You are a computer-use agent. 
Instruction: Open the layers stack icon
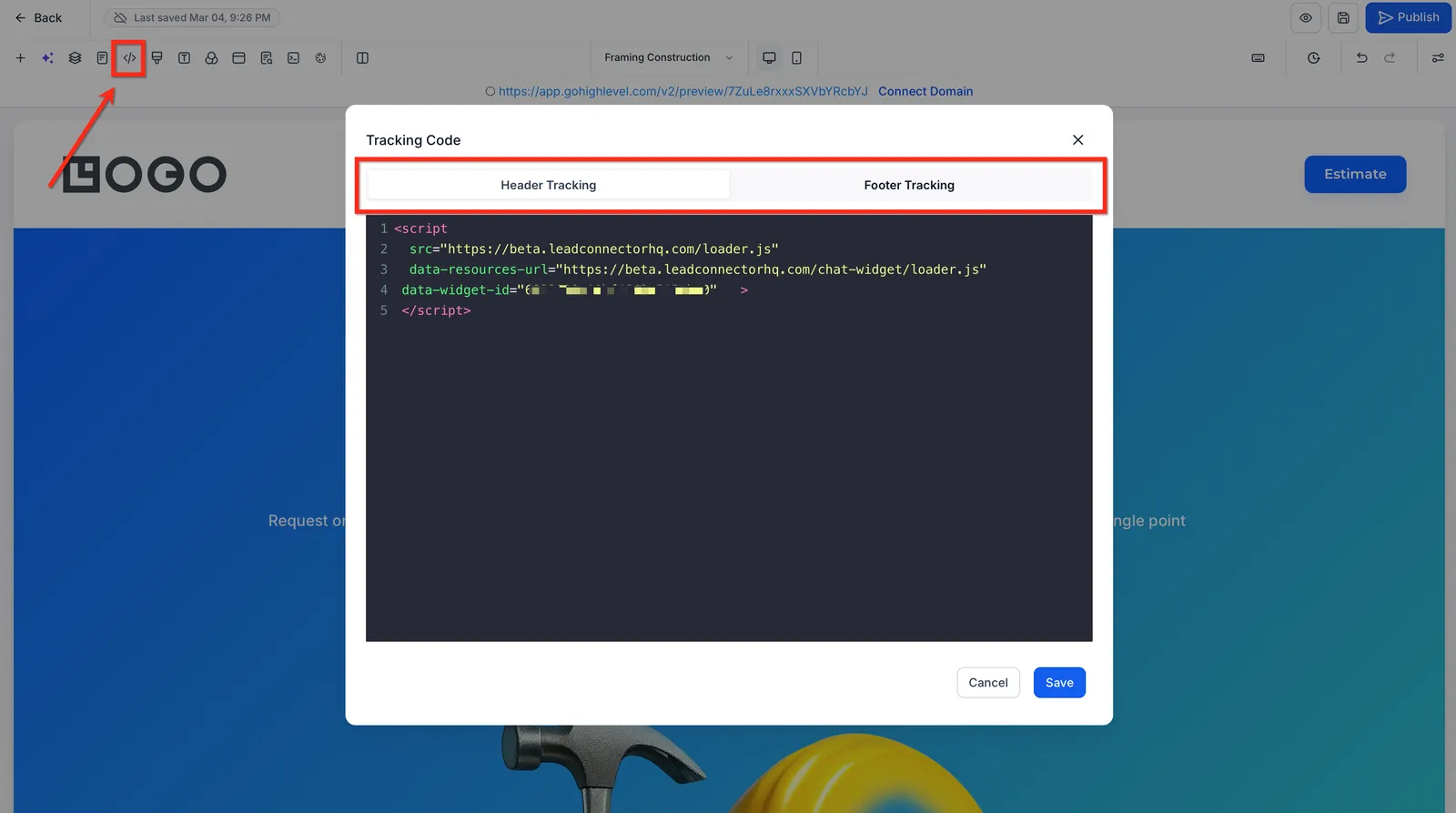pos(75,57)
